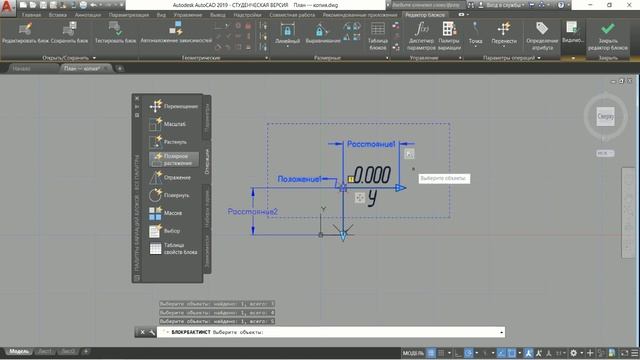Screen dimensions: 640x360
Task: Open the Insert (Вставка) ribbon tab
Action: point(58,15)
